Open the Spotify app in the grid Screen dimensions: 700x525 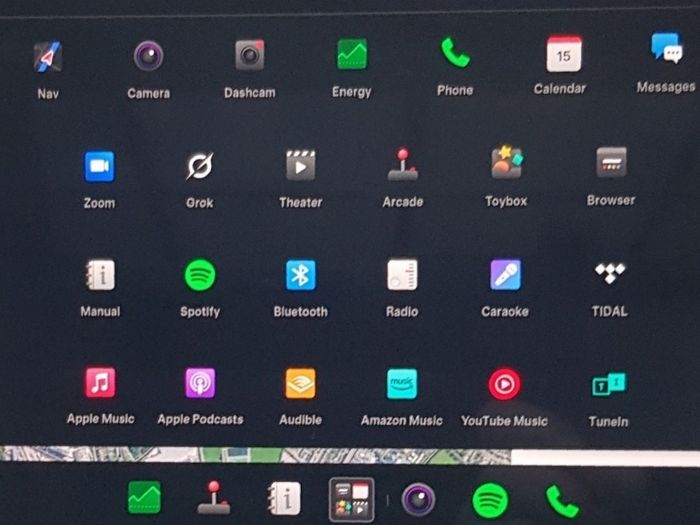click(200, 275)
